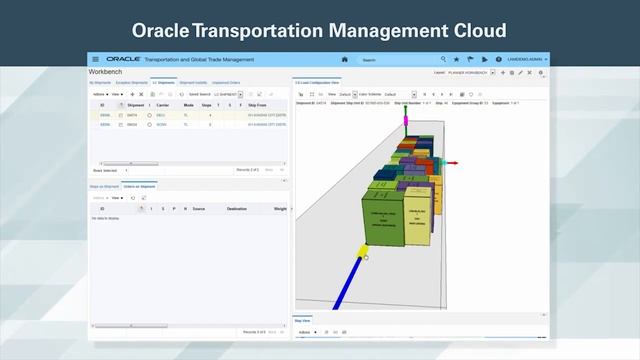Screen dimensions: 640x360
Task: Open carrier link in first shipment row
Action: click(161, 116)
